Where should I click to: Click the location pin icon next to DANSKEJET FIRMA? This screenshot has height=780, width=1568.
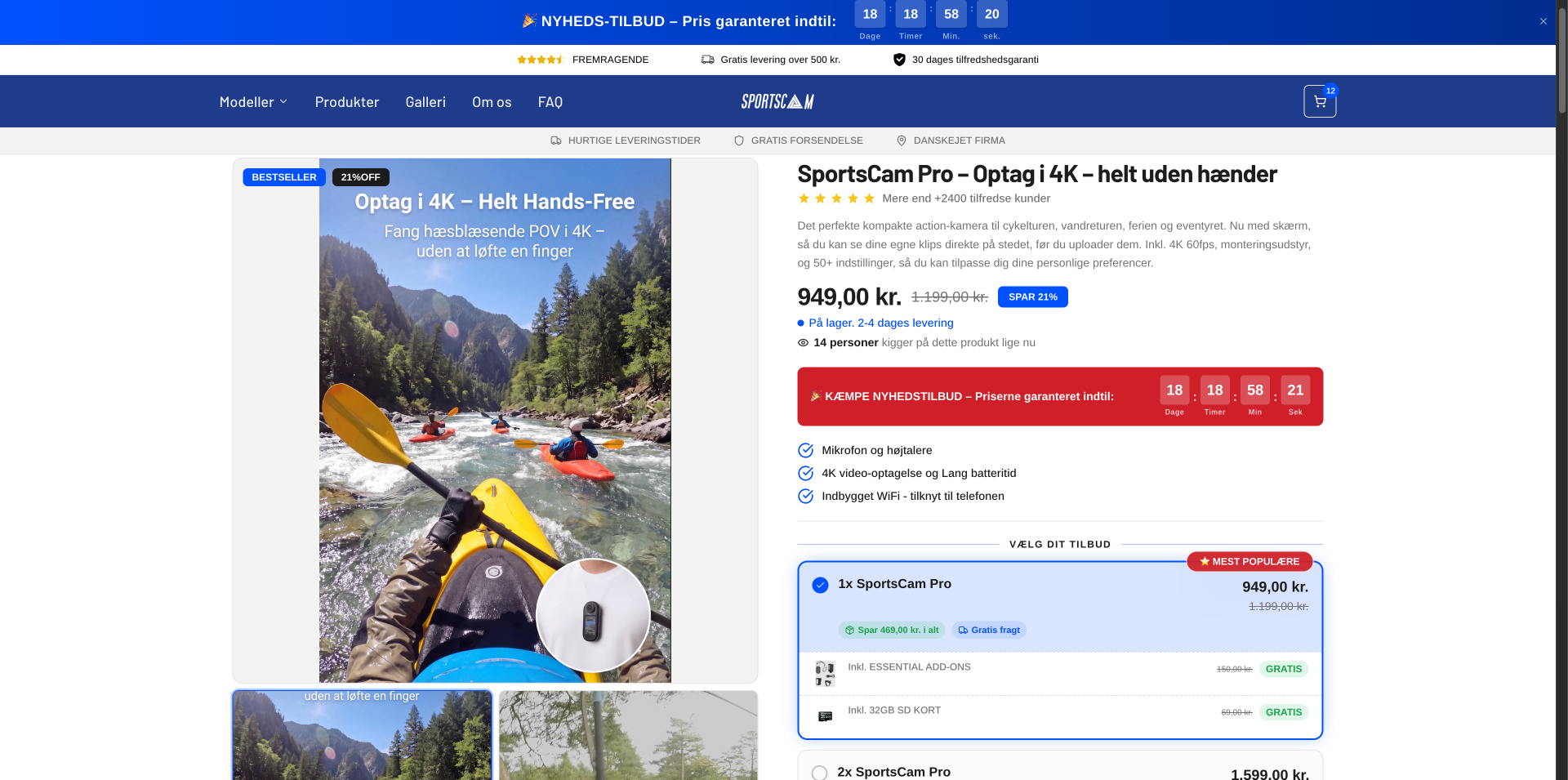point(902,140)
